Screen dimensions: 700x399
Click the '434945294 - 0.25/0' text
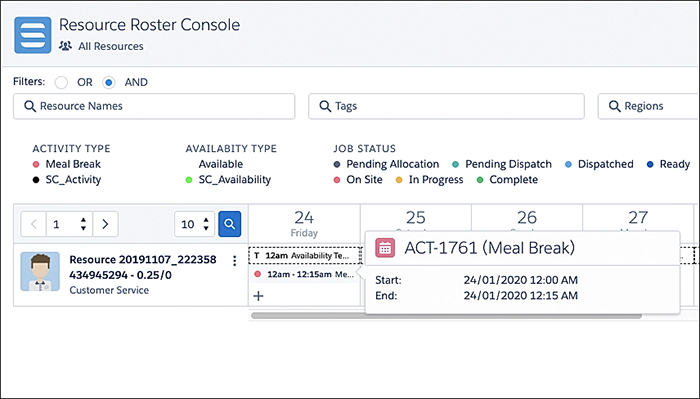tap(121, 275)
